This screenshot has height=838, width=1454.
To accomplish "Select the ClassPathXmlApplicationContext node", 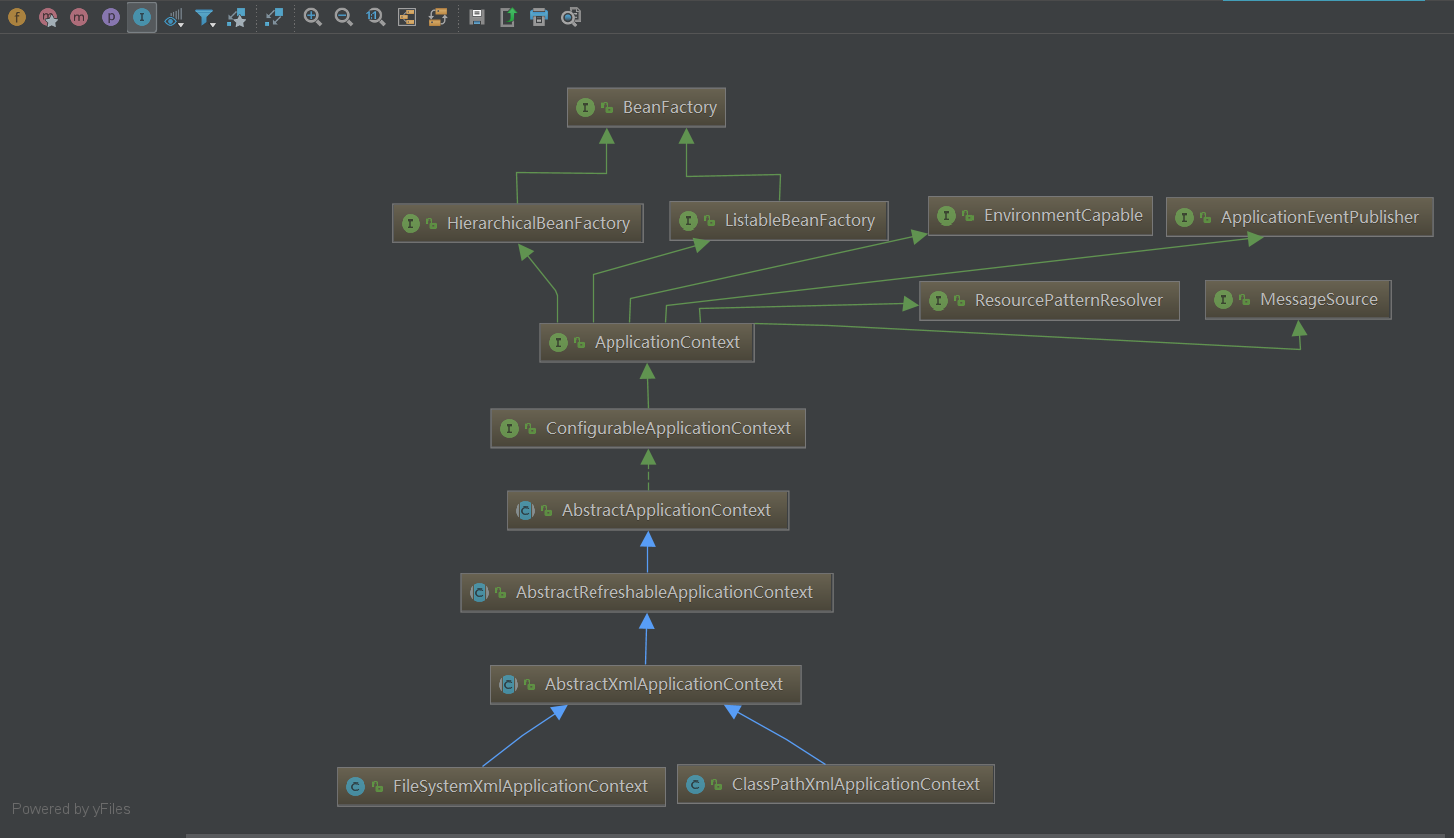I will click(x=836, y=784).
